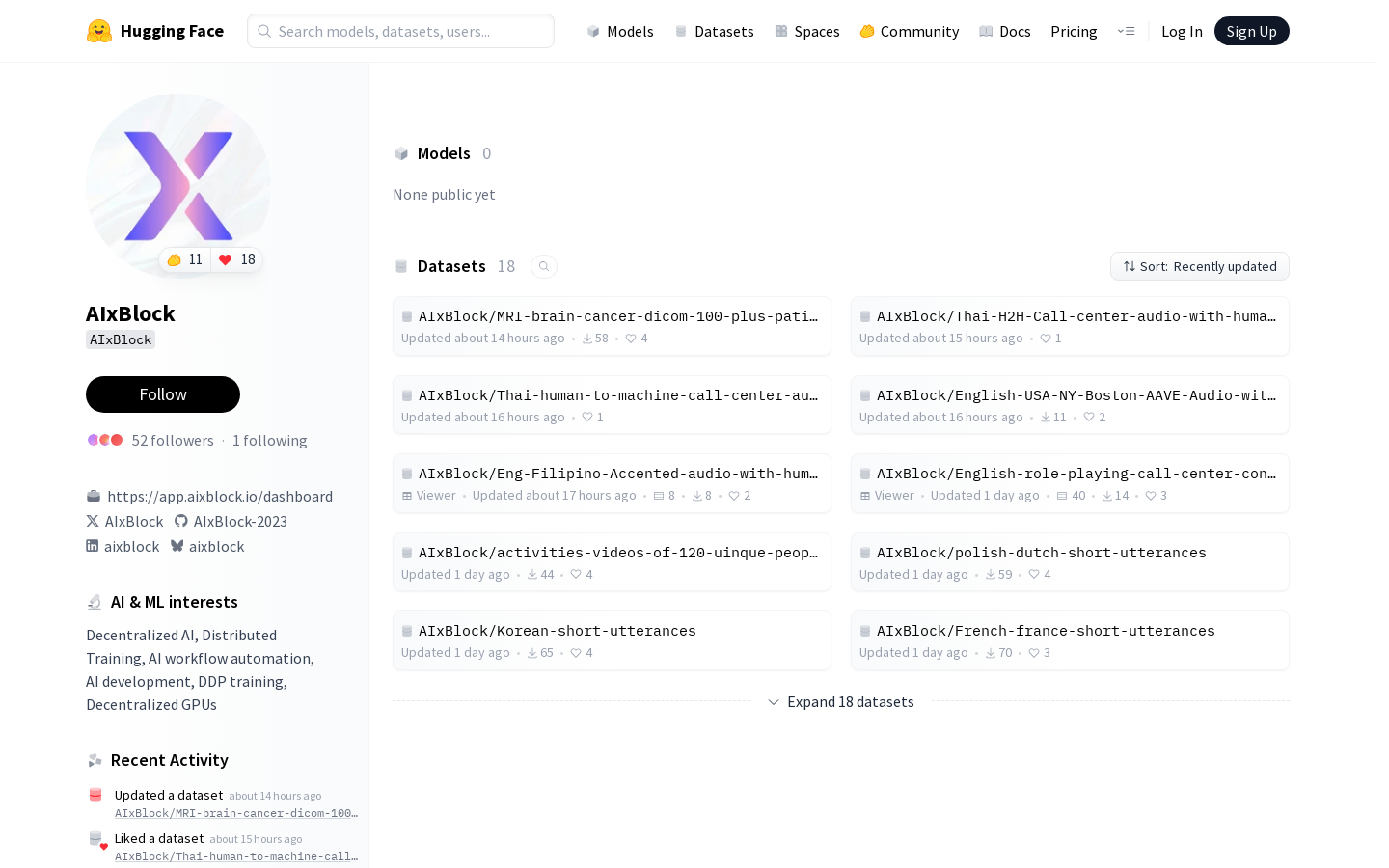Click the Models cube icon in navigation

pyautogui.click(x=593, y=31)
